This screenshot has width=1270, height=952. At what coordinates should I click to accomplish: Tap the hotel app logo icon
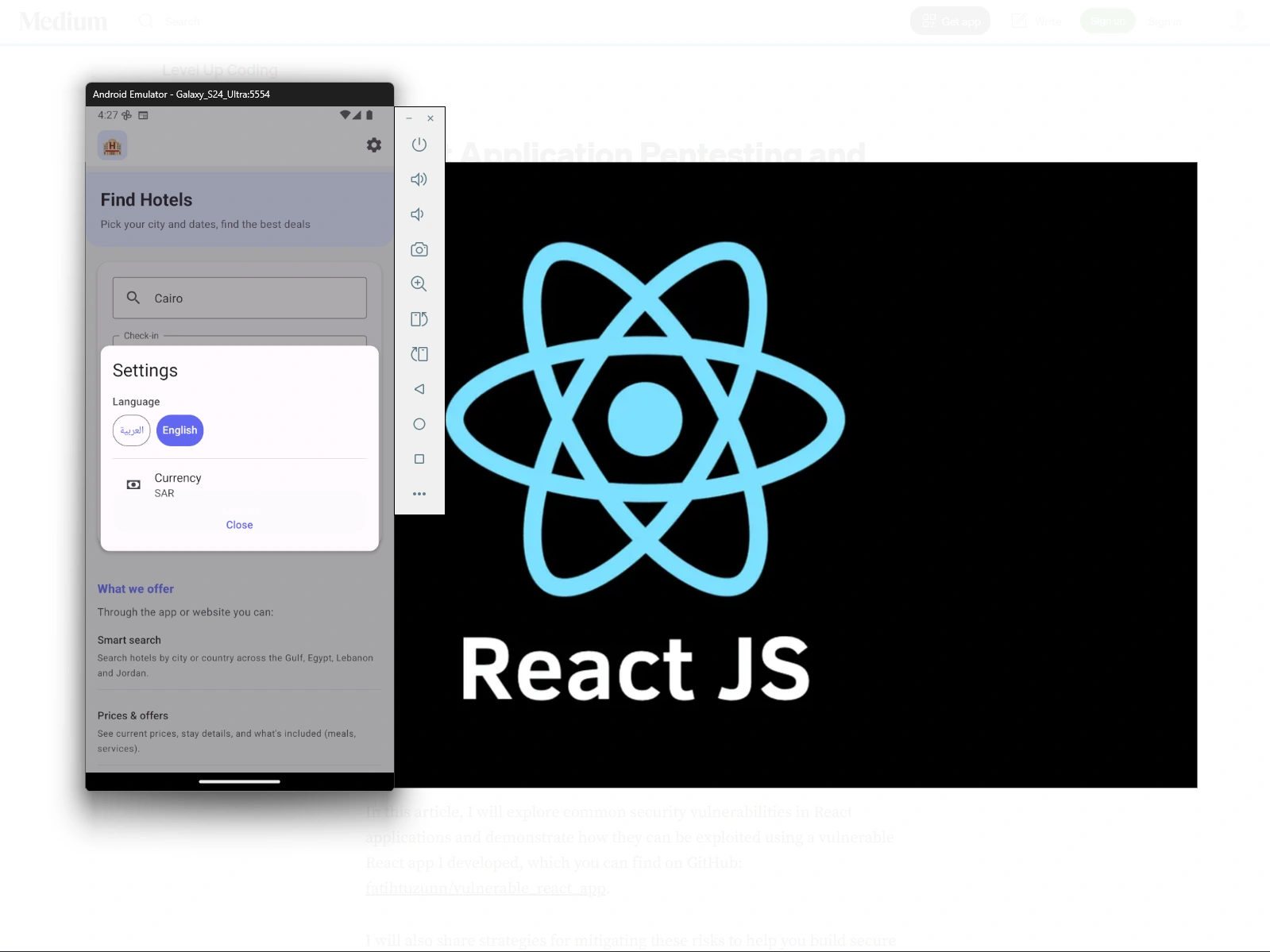(113, 146)
